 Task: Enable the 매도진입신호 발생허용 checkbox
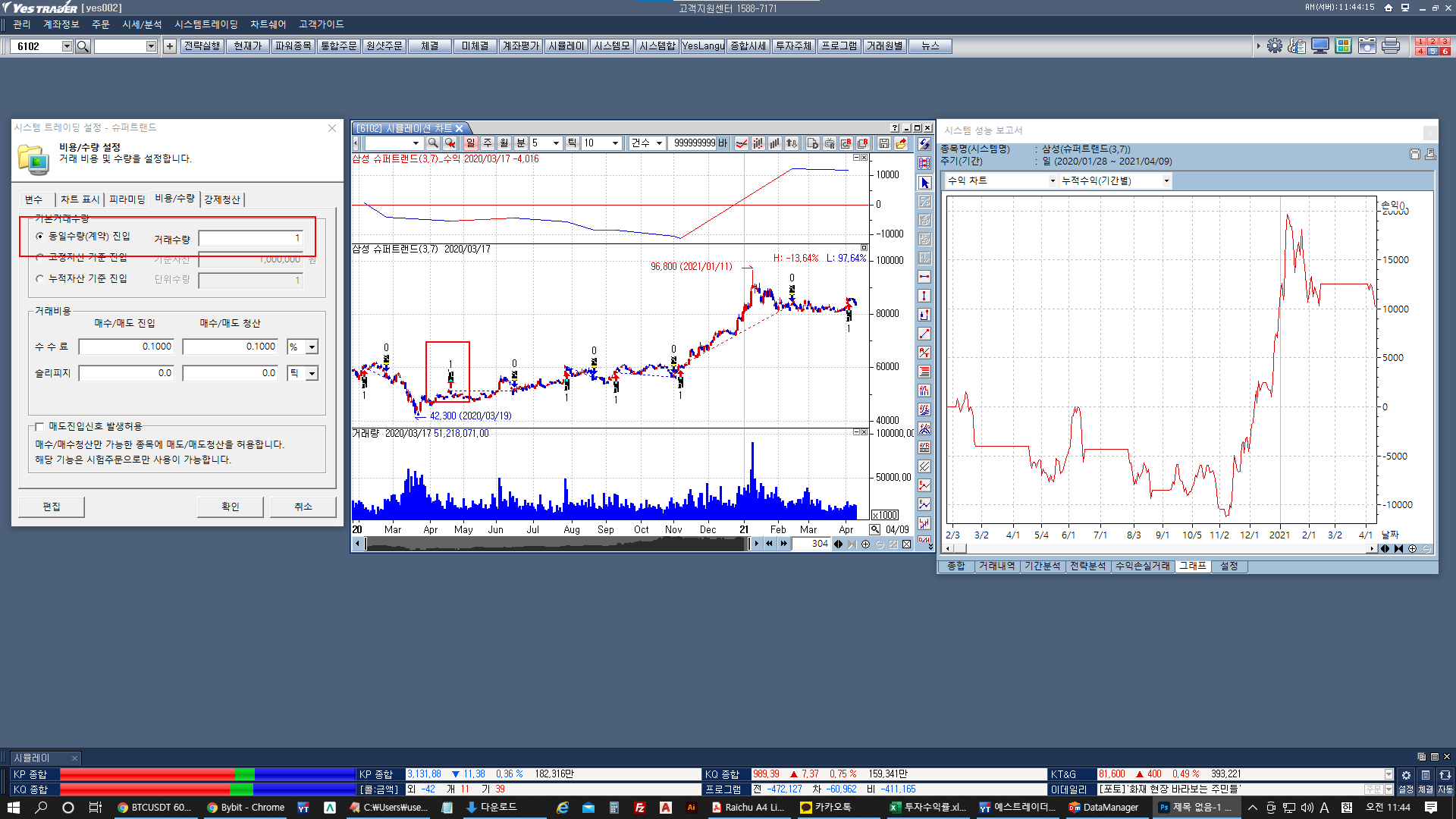[39, 427]
